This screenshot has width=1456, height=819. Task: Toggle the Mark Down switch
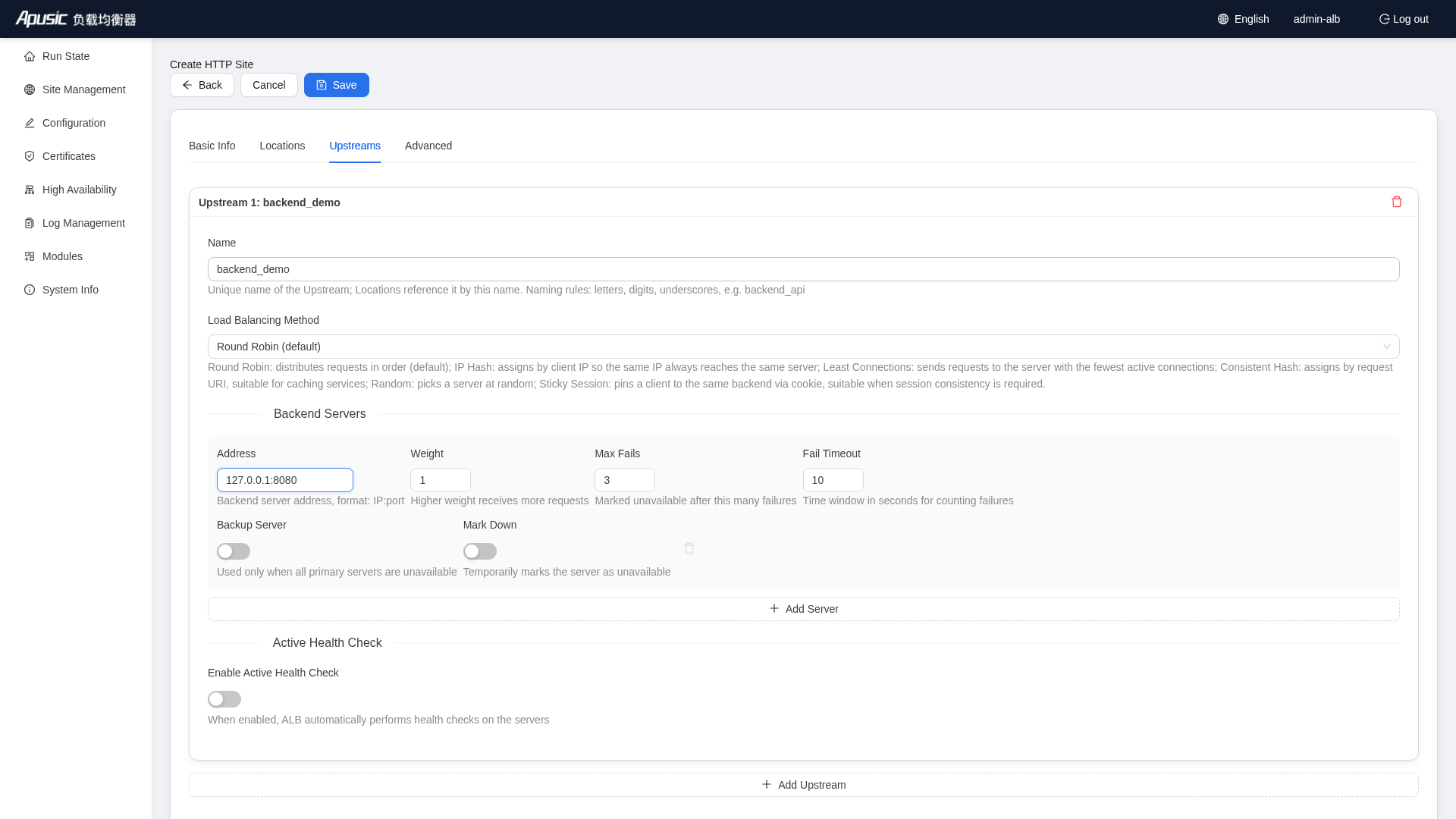click(x=480, y=551)
